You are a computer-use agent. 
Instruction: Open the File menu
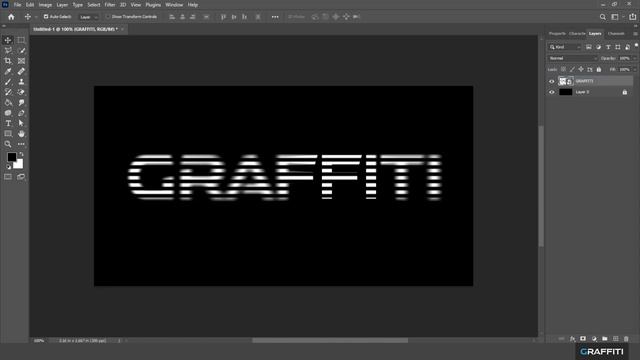tap(17, 5)
